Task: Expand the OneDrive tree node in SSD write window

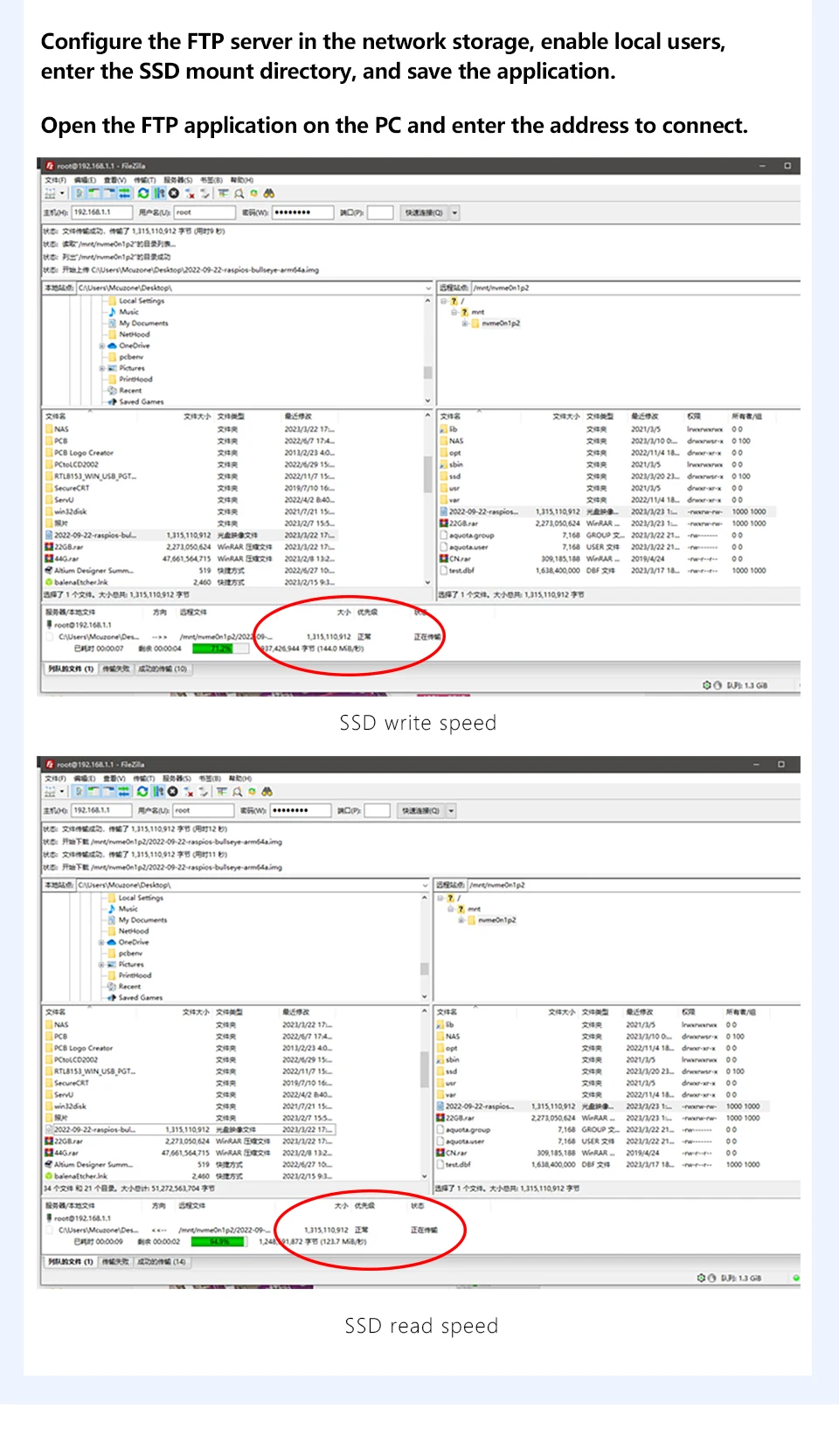Action: click(x=102, y=346)
